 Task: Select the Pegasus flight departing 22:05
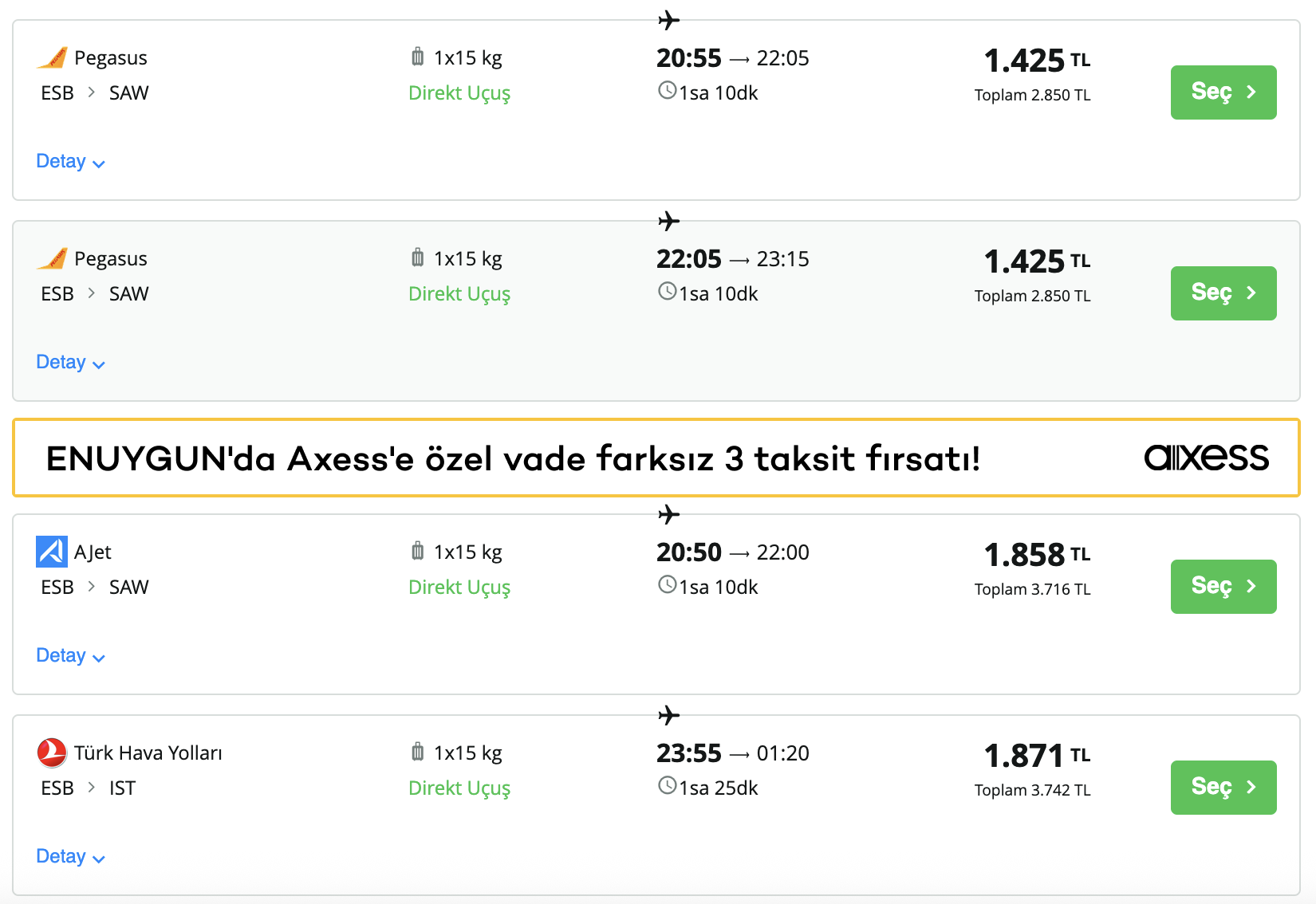pos(1223,293)
